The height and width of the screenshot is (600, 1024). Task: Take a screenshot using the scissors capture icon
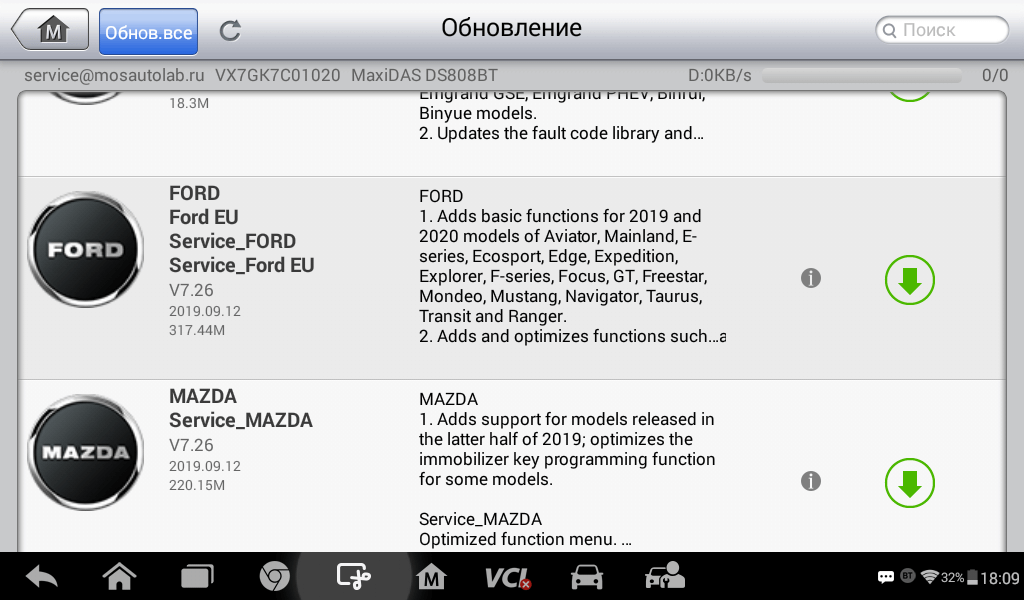[353, 576]
